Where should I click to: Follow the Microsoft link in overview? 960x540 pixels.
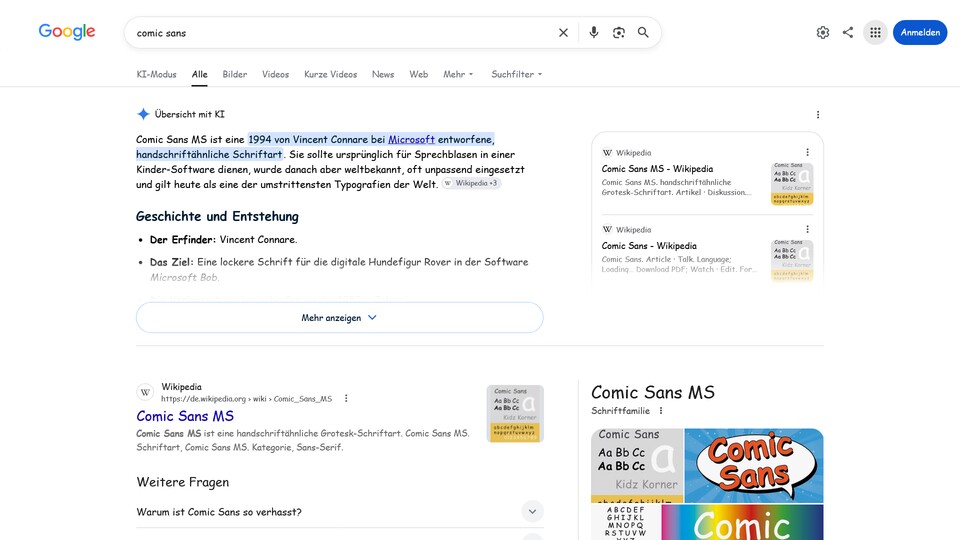coord(411,140)
